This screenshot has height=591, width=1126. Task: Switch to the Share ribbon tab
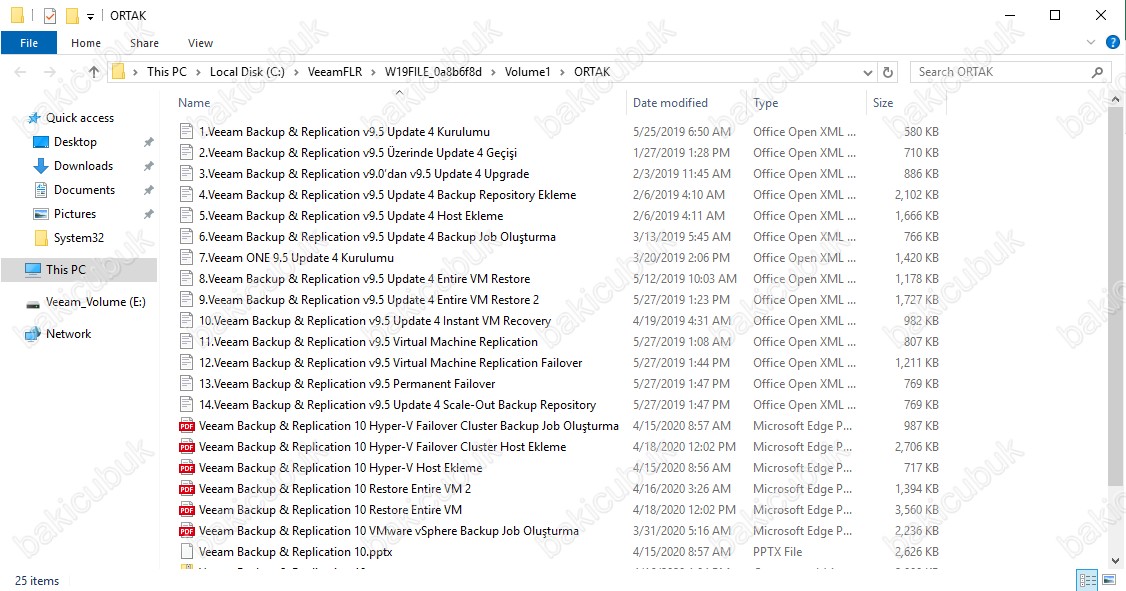click(144, 43)
